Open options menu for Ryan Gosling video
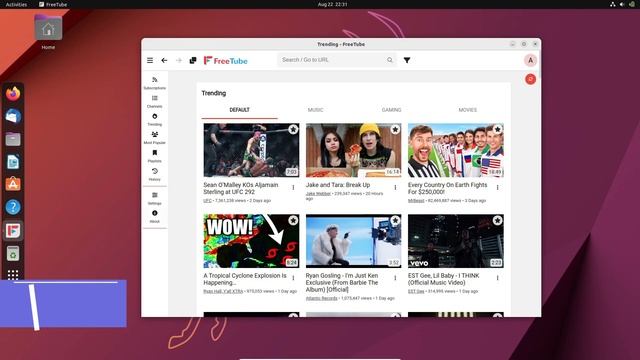 pos(395,278)
